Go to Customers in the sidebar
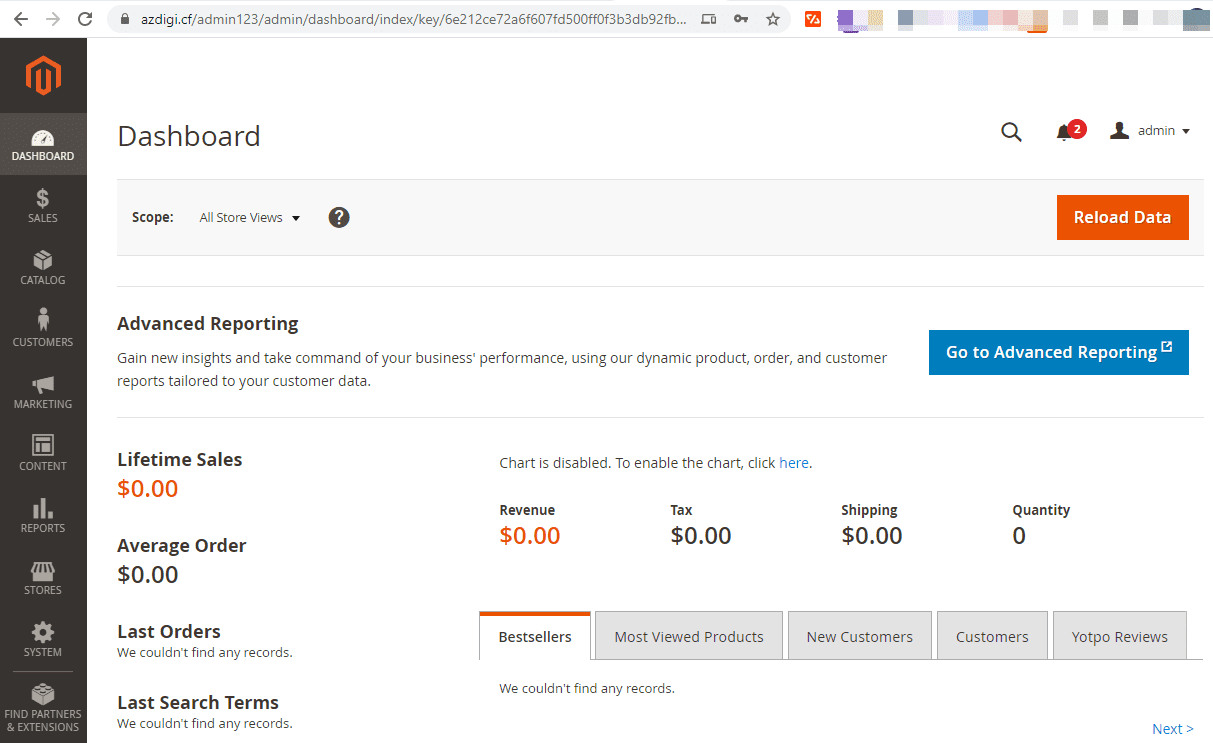 click(x=43, y=330)
